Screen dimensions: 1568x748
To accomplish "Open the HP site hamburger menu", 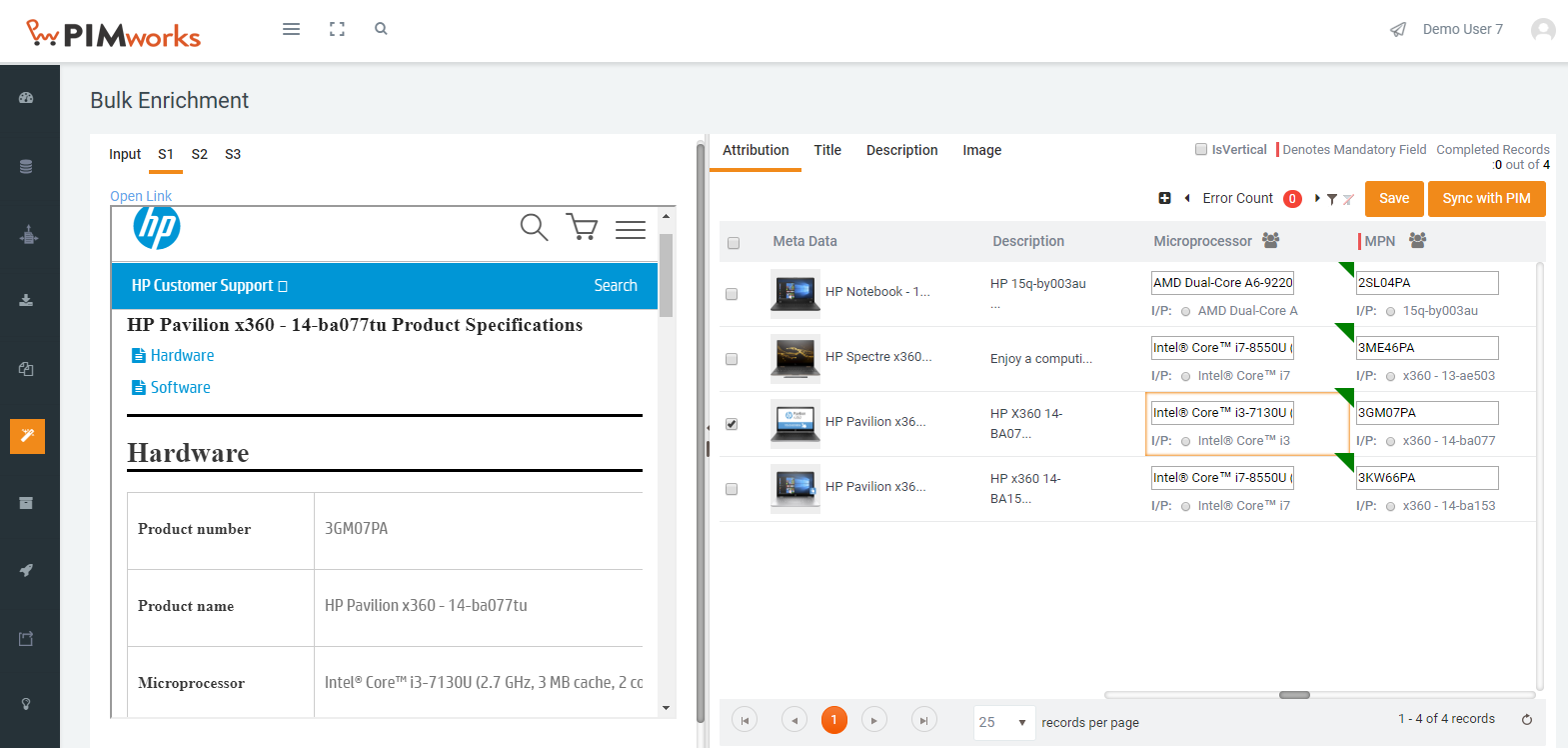I will coord(630,229).
